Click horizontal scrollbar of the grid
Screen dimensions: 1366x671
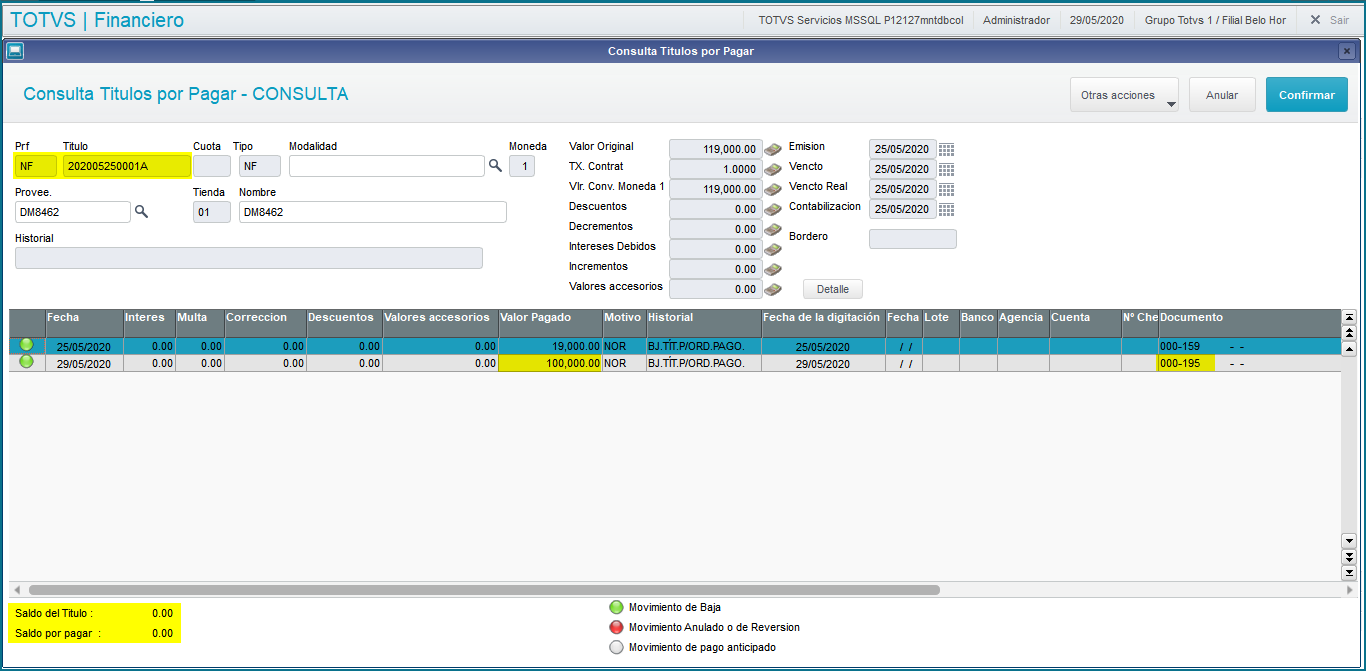(x=484, y=590)
